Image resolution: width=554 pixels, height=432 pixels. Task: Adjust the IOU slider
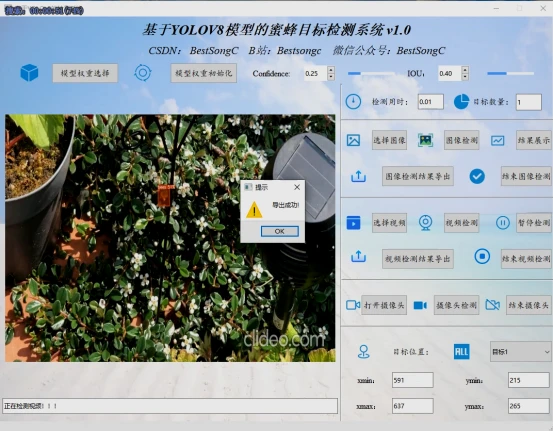pos(510,73)
